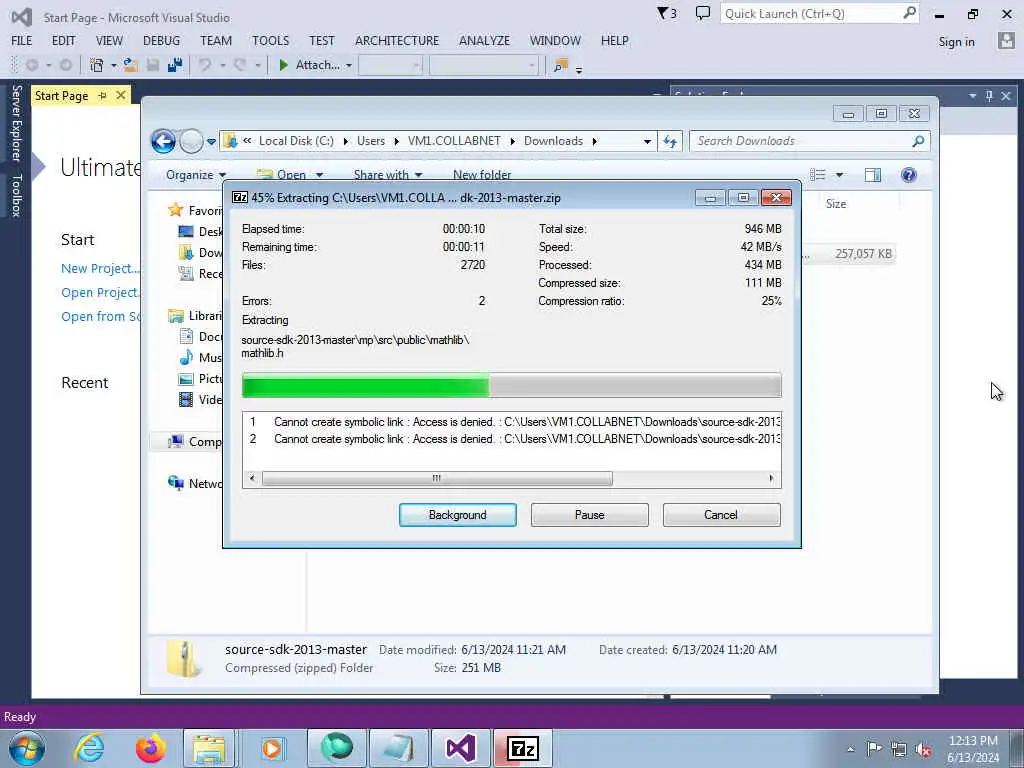The width and height of the screenshot is (1024, 768).
Task: Click the Save All toolbar icon
Action: point(175,65)
